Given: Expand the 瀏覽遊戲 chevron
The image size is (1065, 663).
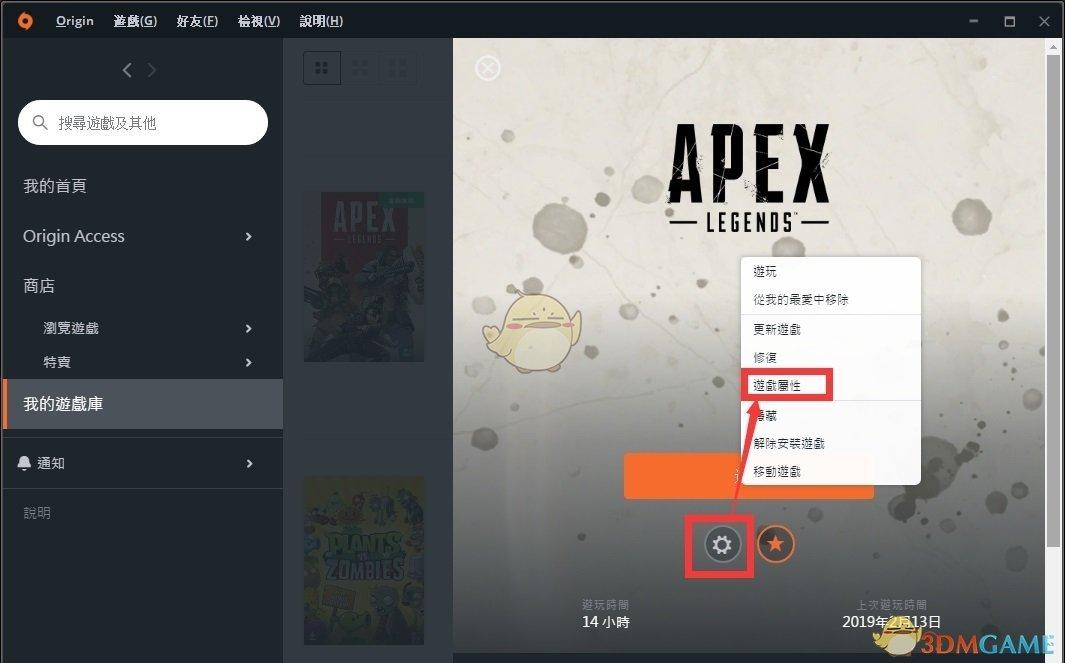Looking at the screenshot, I should (x=249, y=328).
